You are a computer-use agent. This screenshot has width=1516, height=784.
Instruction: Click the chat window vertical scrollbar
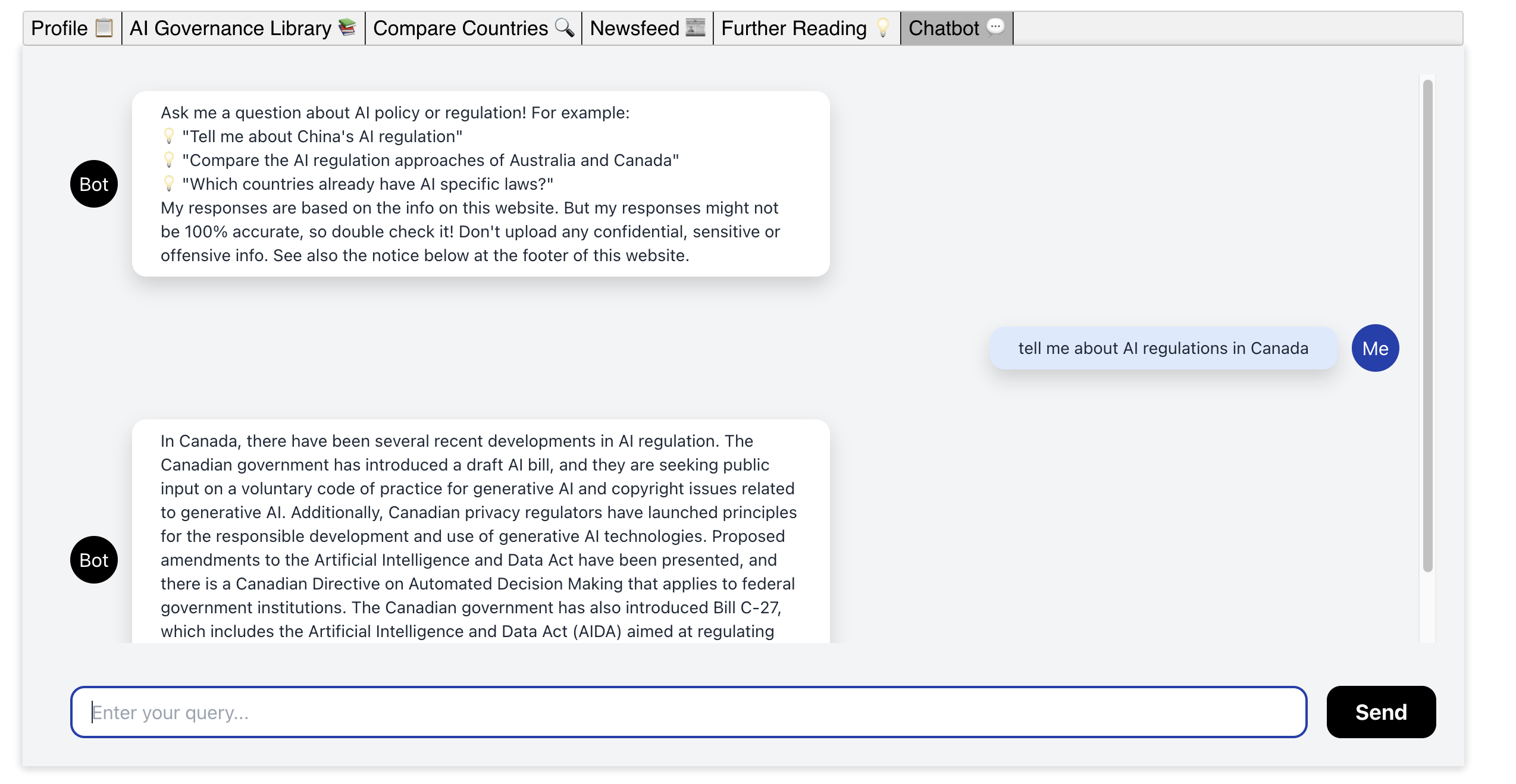pos(1427,326)
